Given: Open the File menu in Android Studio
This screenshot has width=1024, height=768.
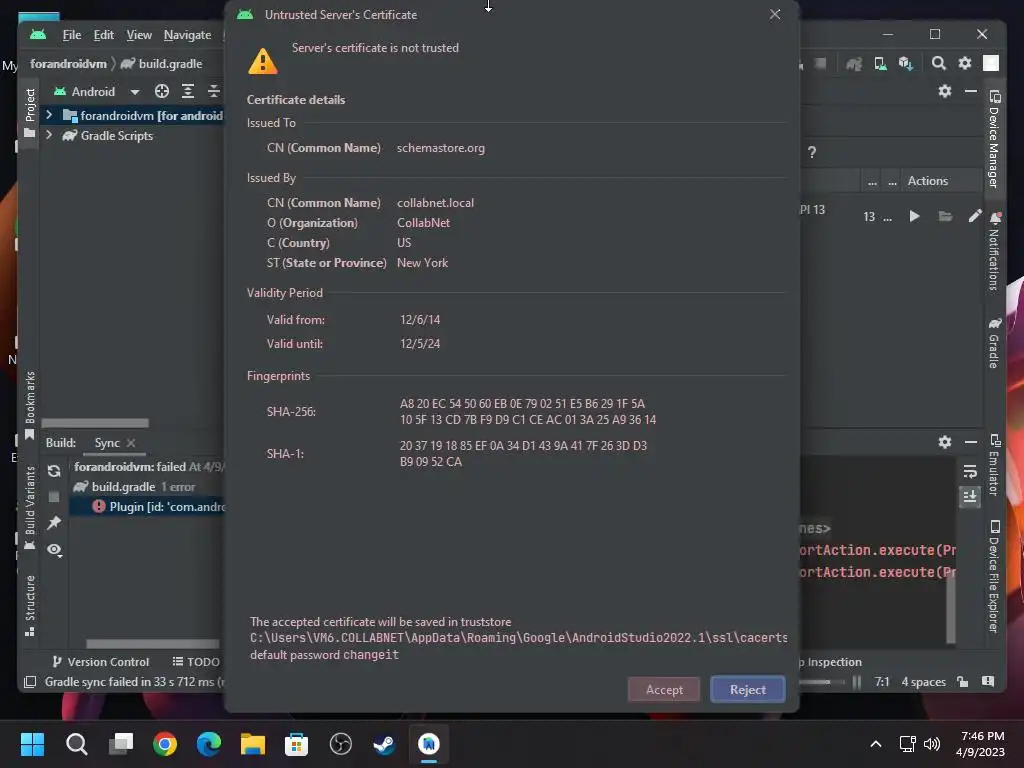Looking at the screenshot, I should click(72, 35).
